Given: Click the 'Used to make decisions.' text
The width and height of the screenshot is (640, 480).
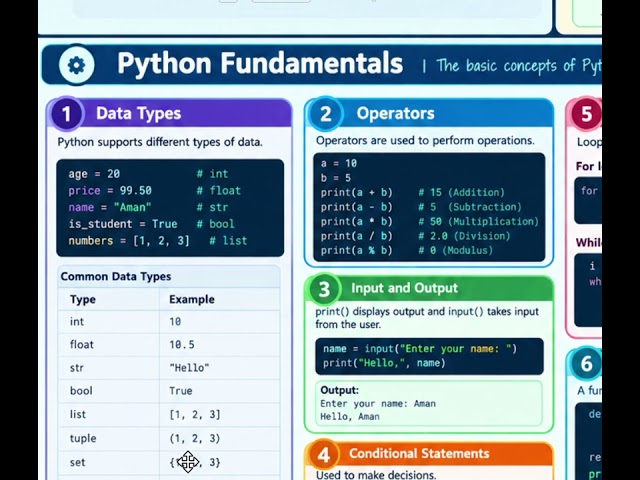Looking at the screenshot, I should tap(376, 475).
